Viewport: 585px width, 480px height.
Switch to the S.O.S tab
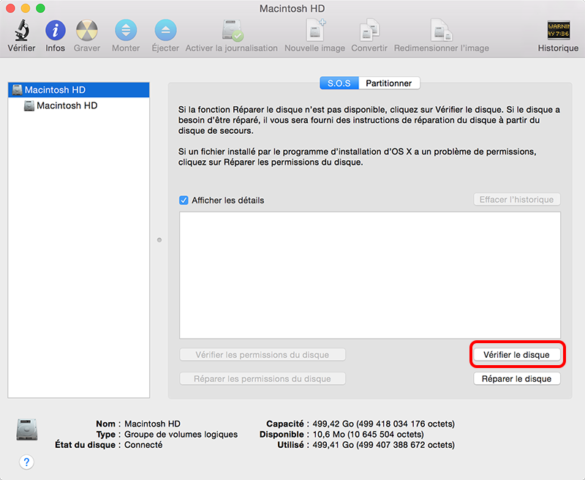coord(339,83)
